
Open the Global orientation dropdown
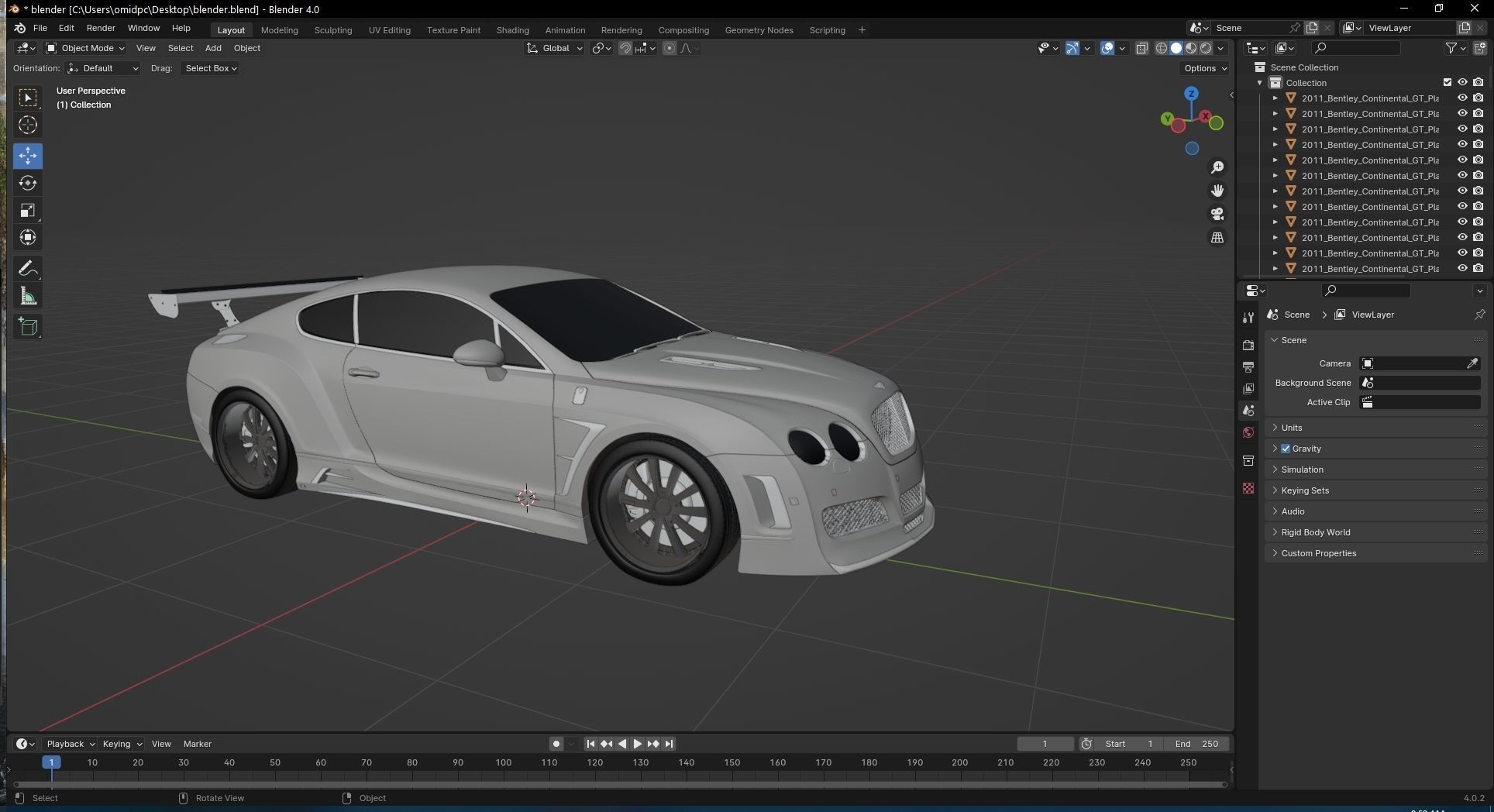[x=554, y=48]
